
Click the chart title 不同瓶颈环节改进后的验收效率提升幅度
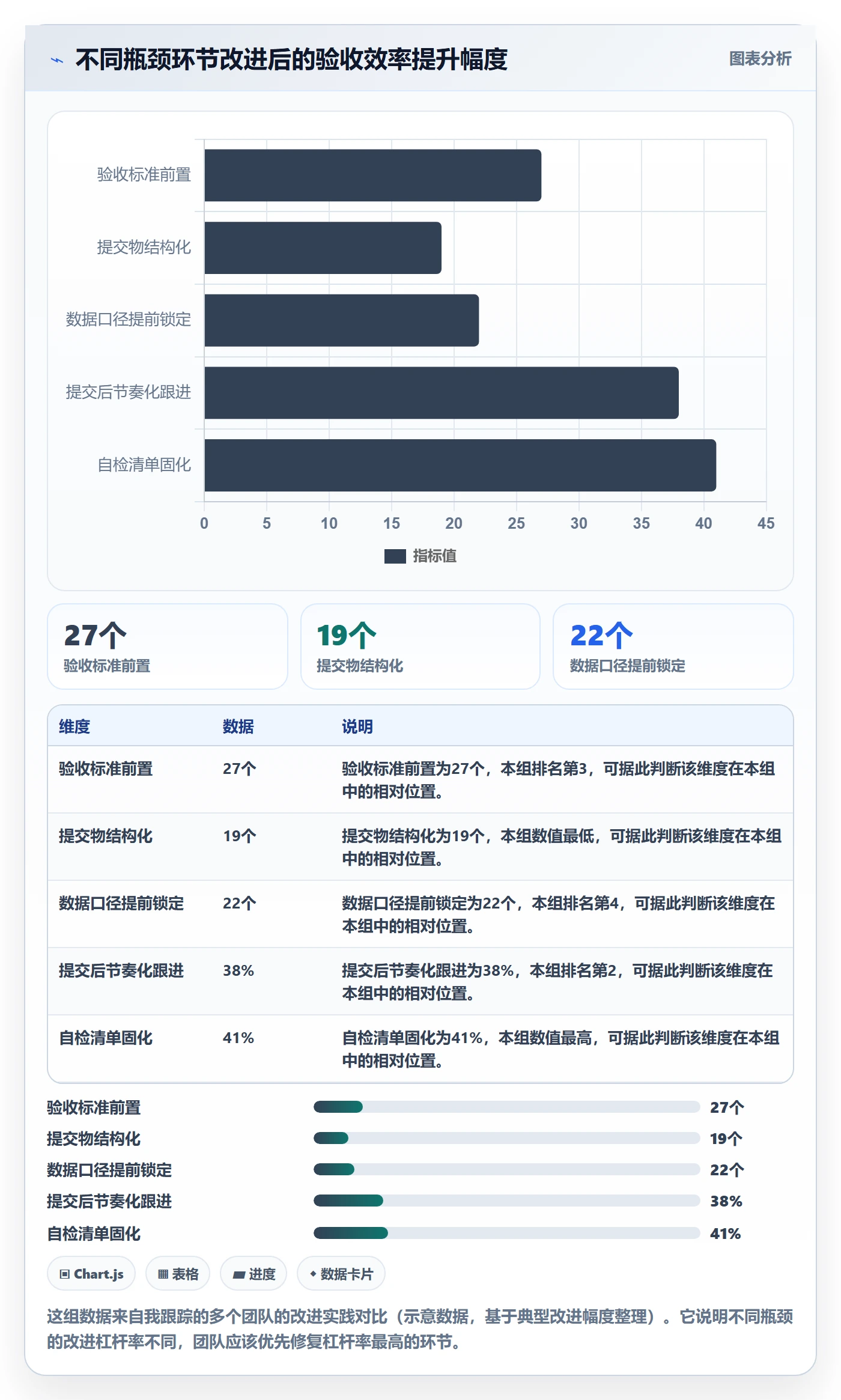pyautogui.click(x=291, y=59)
